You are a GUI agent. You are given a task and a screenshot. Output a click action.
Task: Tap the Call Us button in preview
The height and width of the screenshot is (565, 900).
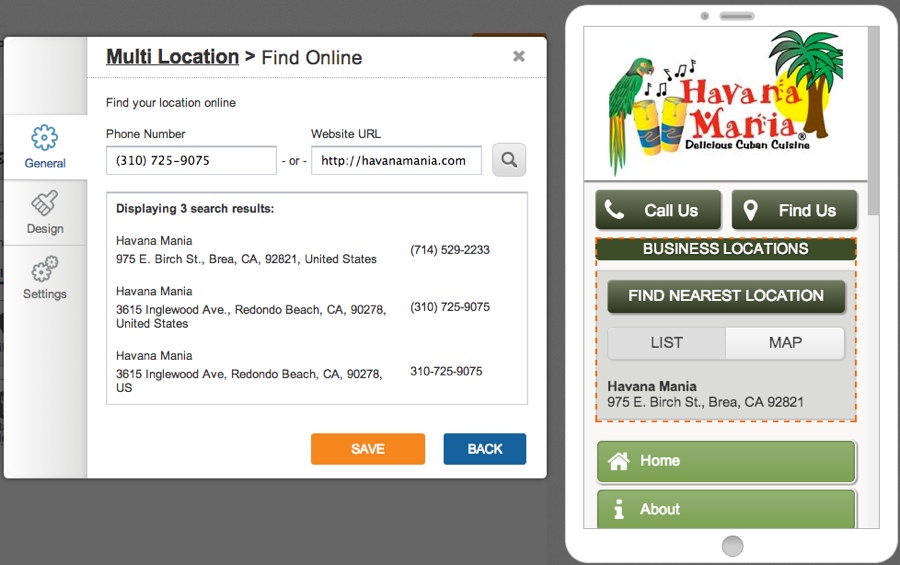click(x=658, y=210)
